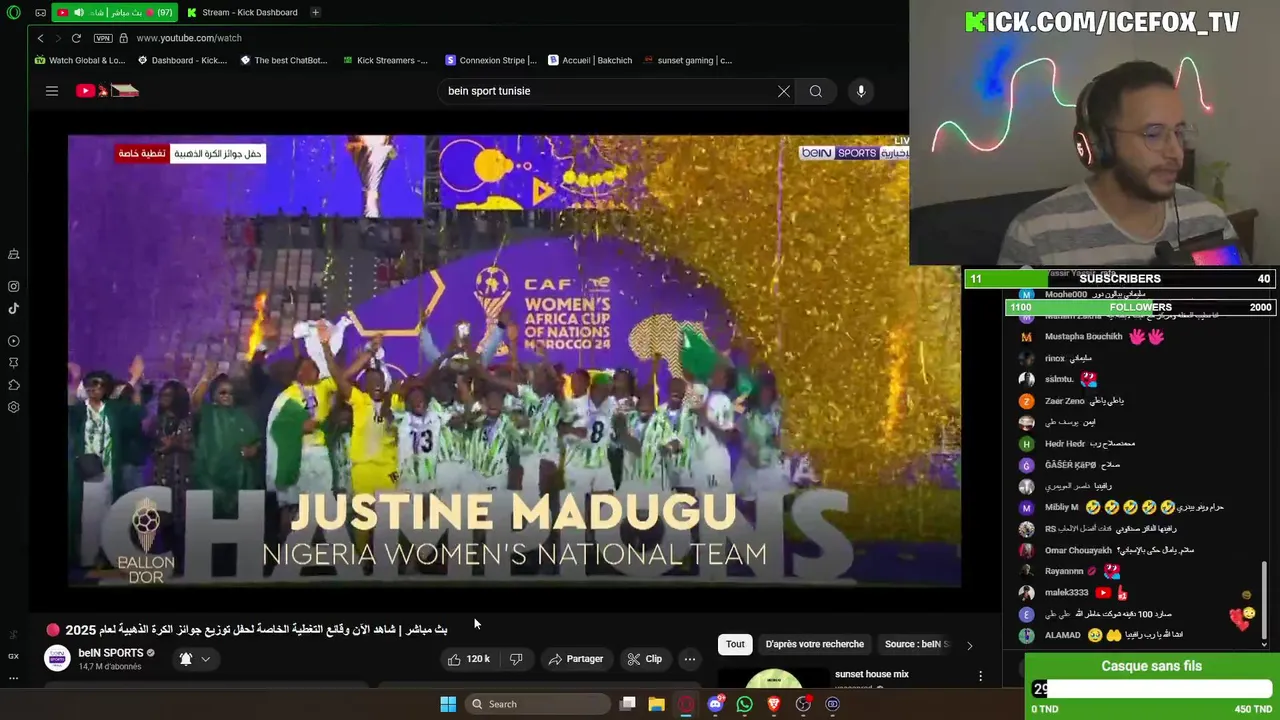Select D'après votre recherche chip
Screen dimensions: 1280x720
tap(814, 644)
